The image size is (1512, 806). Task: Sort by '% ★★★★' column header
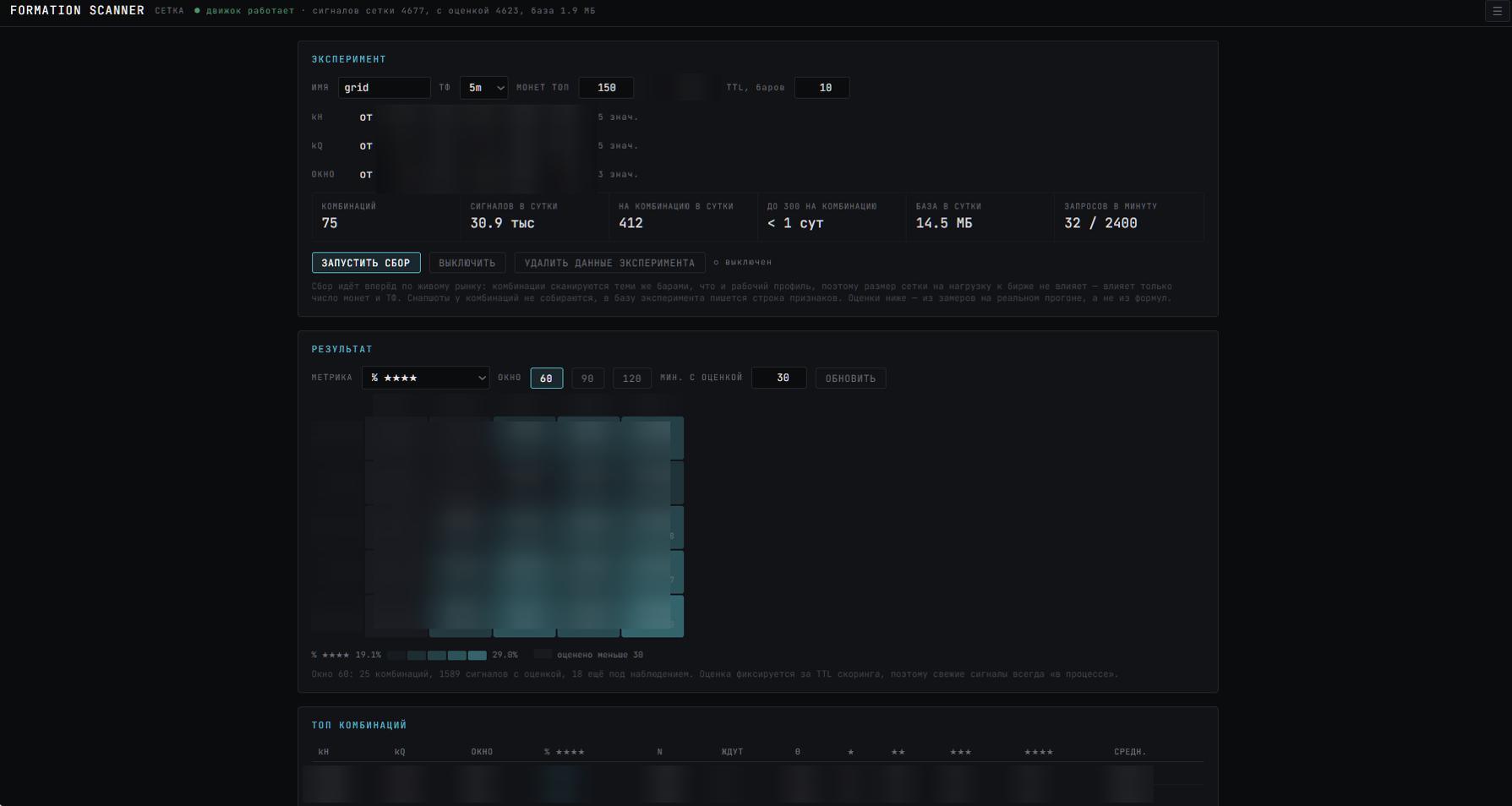coord(565,752)
